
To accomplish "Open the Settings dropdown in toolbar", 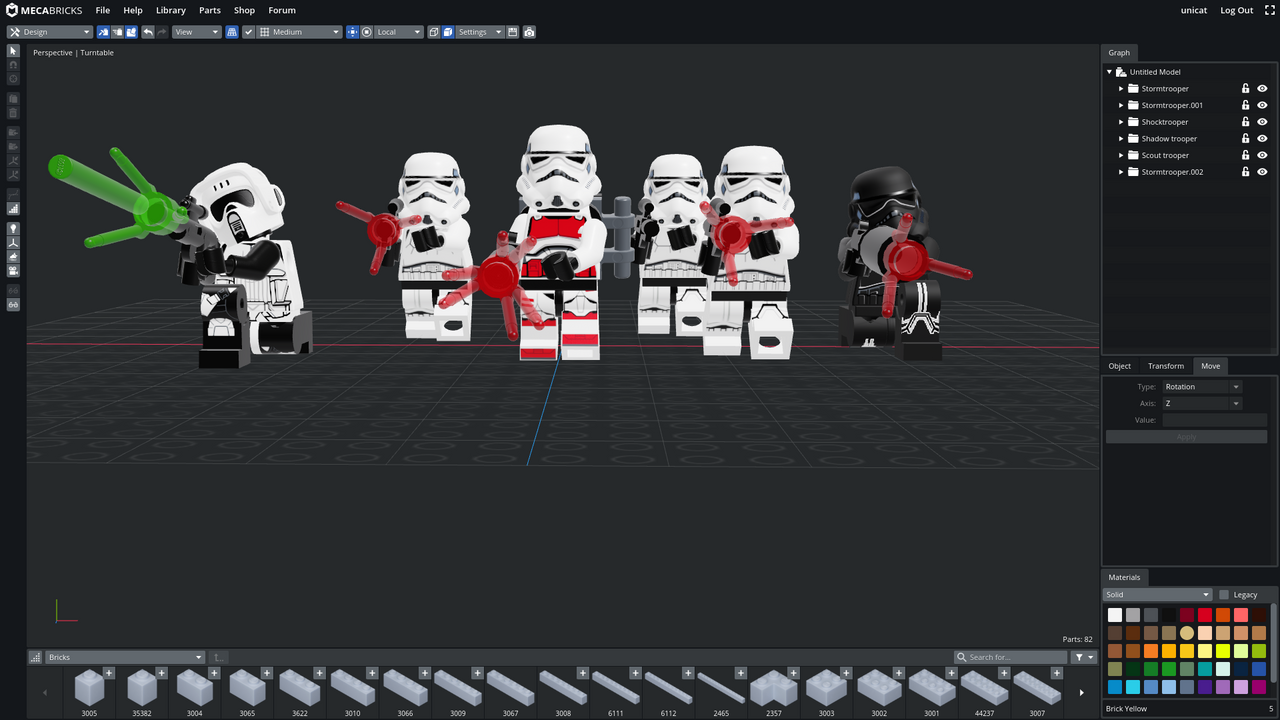I will click(x=480, y=32).
